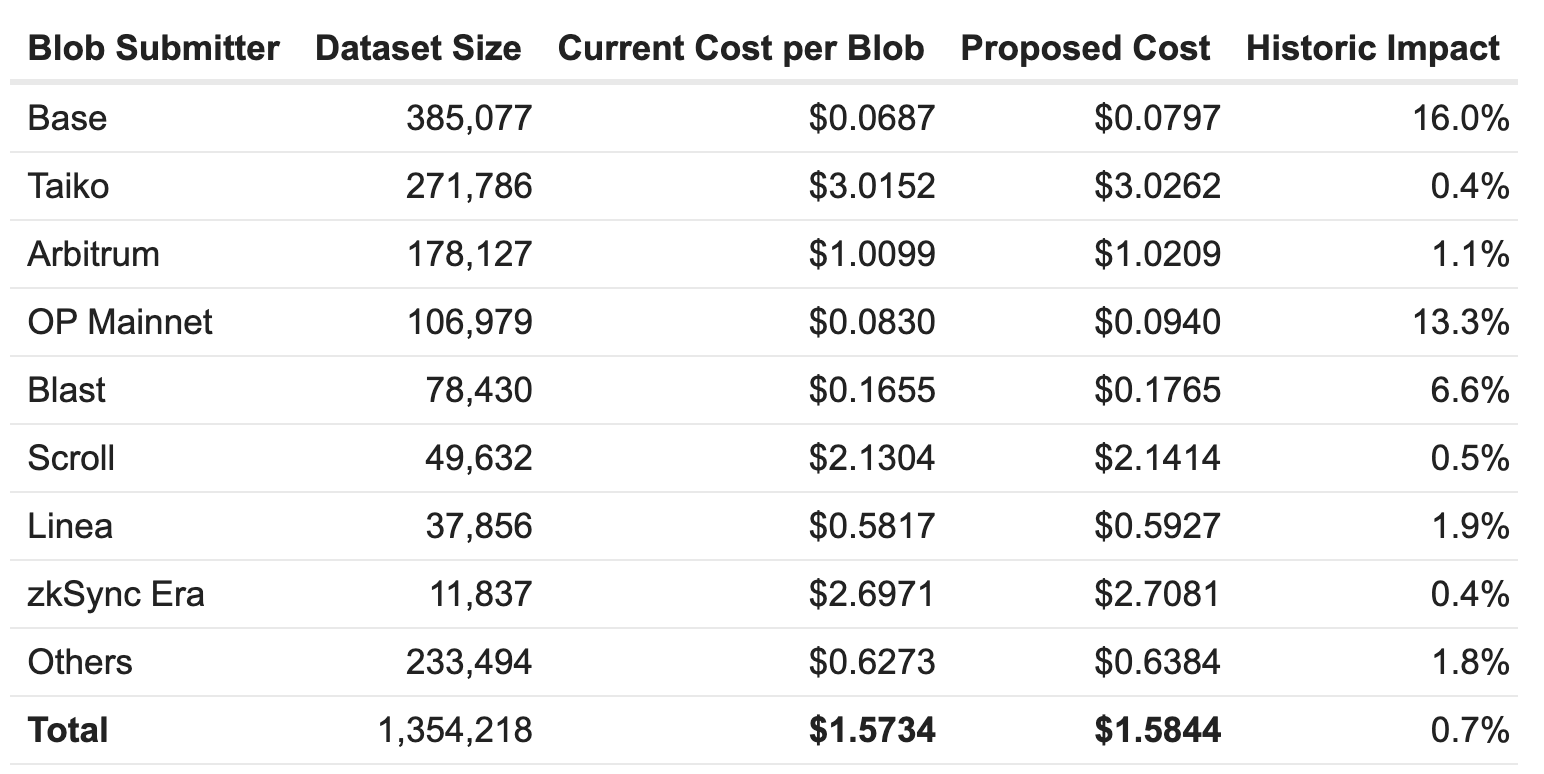Select the Linea row label
The height and width of the screenshot is (774, 1544).
[70, 526]
